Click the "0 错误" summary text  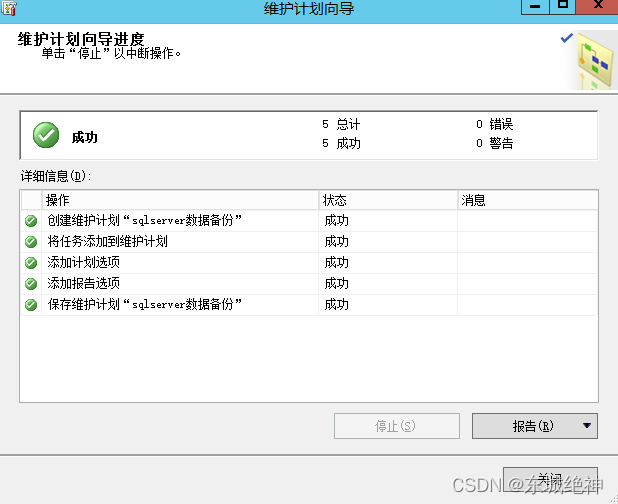tap(495, 124)
